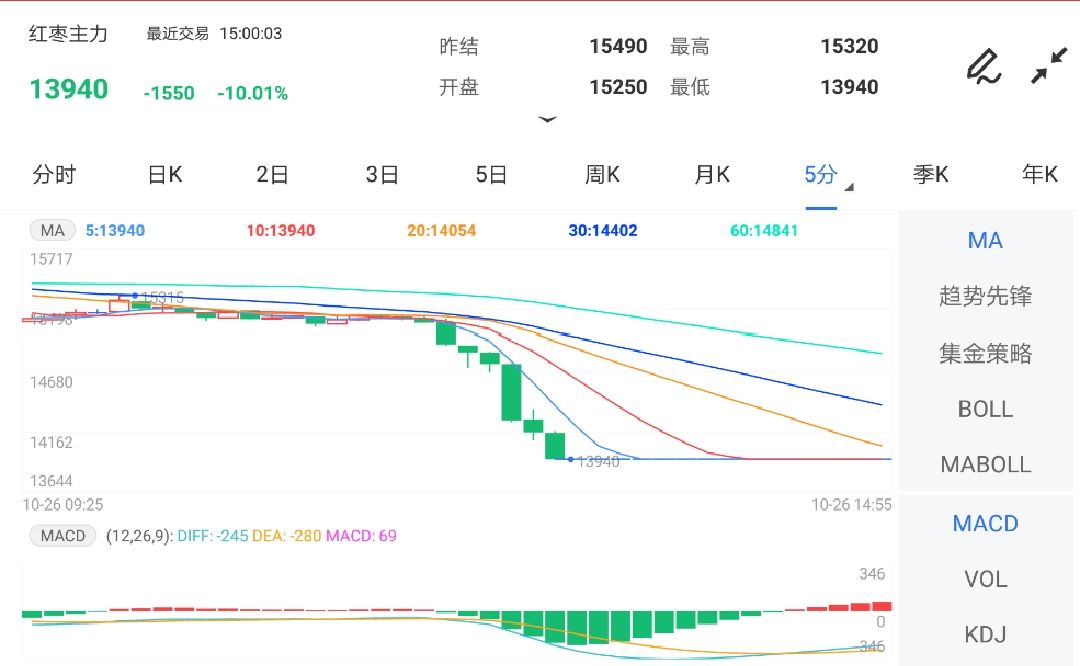Select MACD sub-indicator in sidebar
This screenshot has height=666, width=1080.
click(985, 523)
